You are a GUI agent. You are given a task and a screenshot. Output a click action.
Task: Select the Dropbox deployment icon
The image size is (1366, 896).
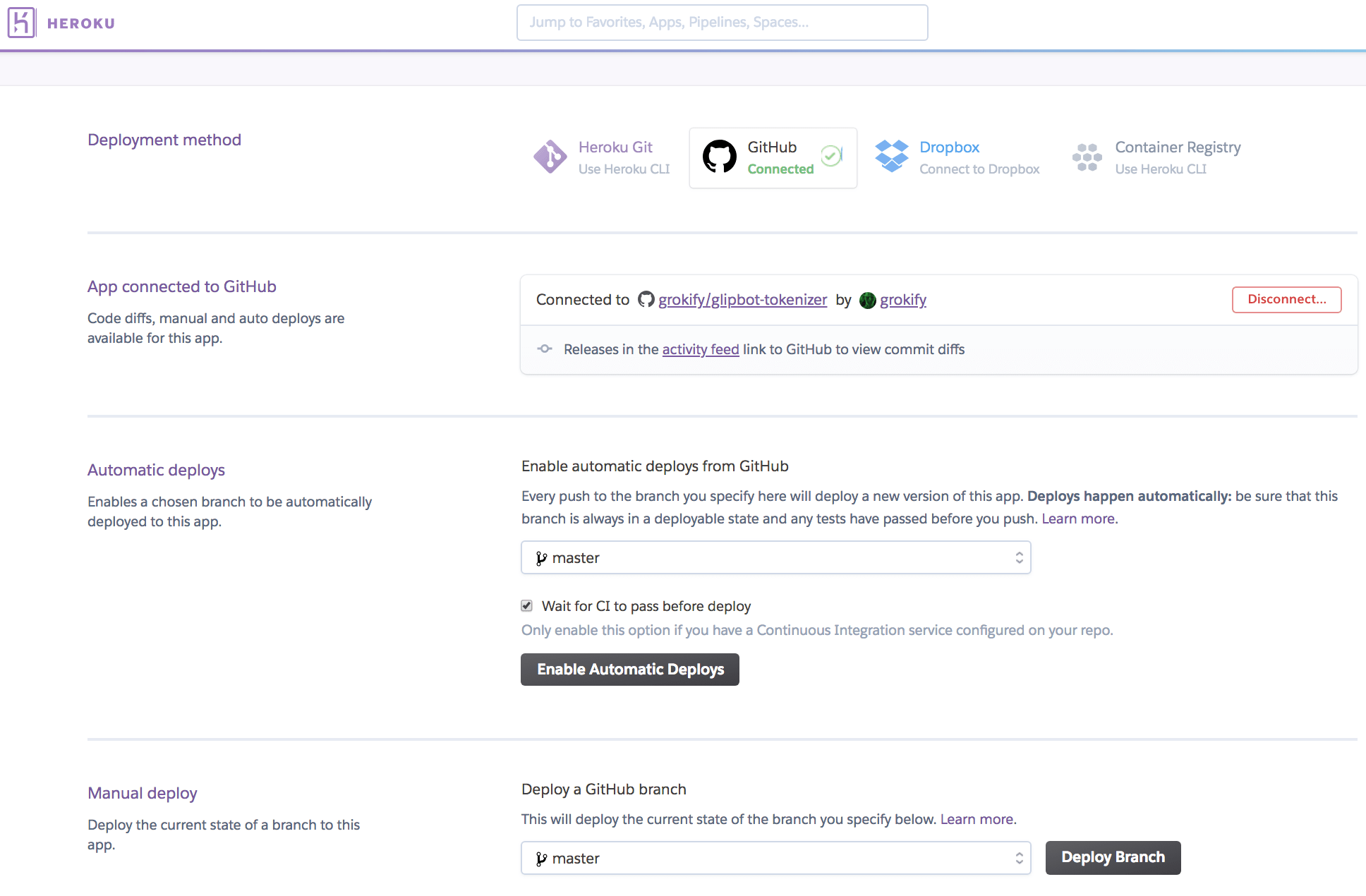(x=891, y=157)
